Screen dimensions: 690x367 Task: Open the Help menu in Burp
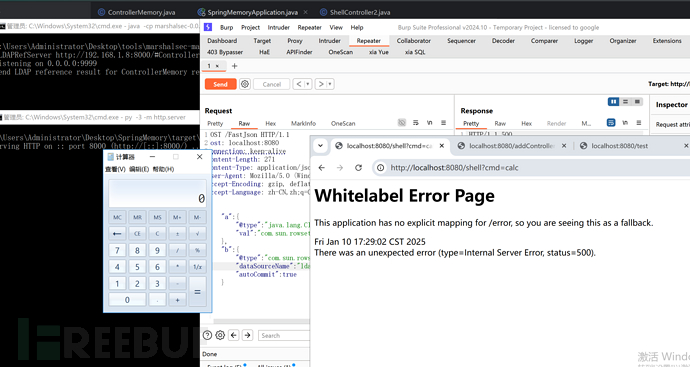click(x=357, y=27)
